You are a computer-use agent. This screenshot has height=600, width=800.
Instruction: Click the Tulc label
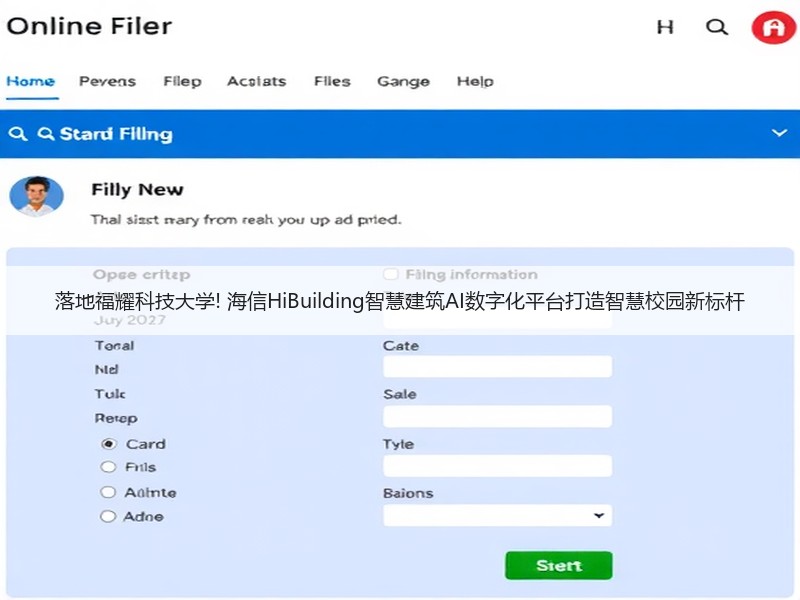tap(110, 394)
